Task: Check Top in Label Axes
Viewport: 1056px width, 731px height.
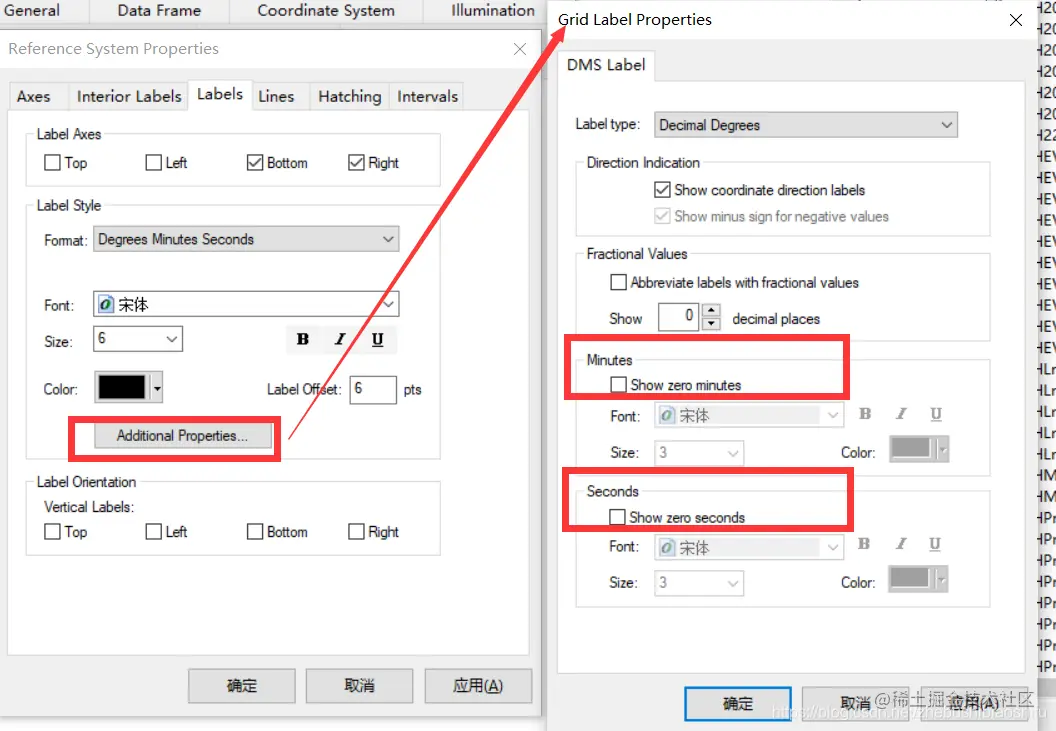Action: click(52, 162)
